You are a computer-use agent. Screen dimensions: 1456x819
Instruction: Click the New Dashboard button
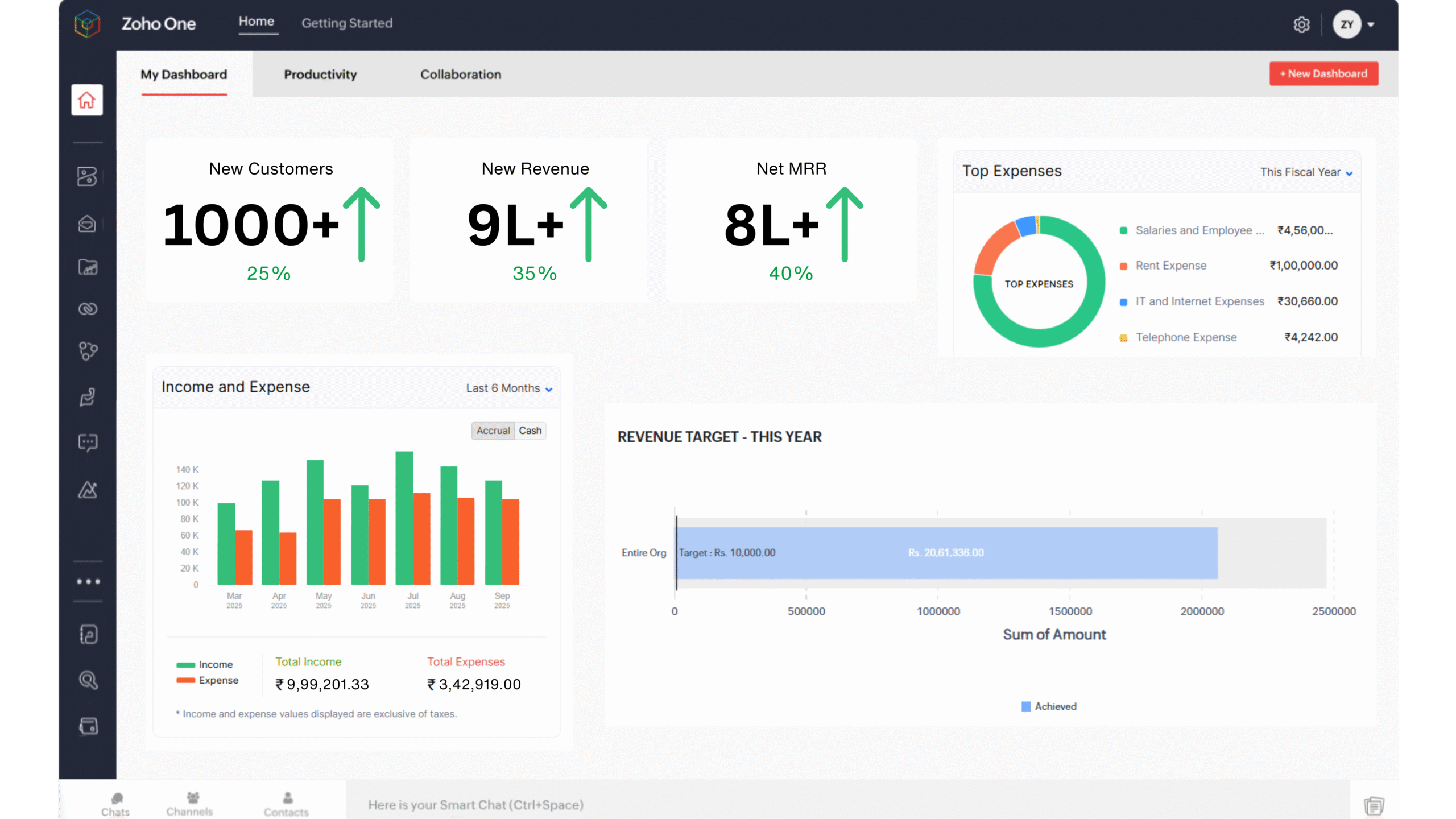[x=1323, y=74]
